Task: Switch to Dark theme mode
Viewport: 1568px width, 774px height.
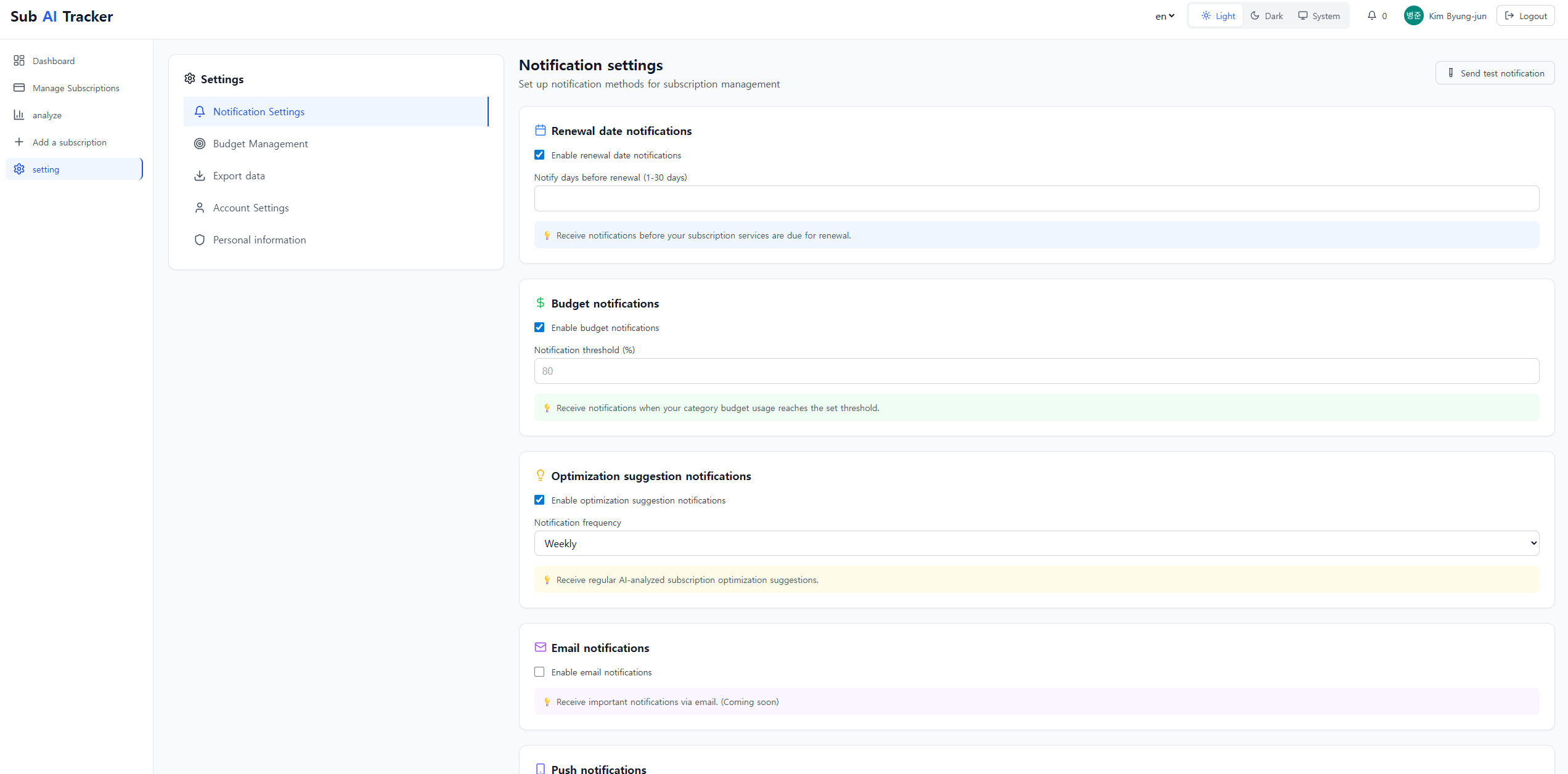Action: [1267, 16]
